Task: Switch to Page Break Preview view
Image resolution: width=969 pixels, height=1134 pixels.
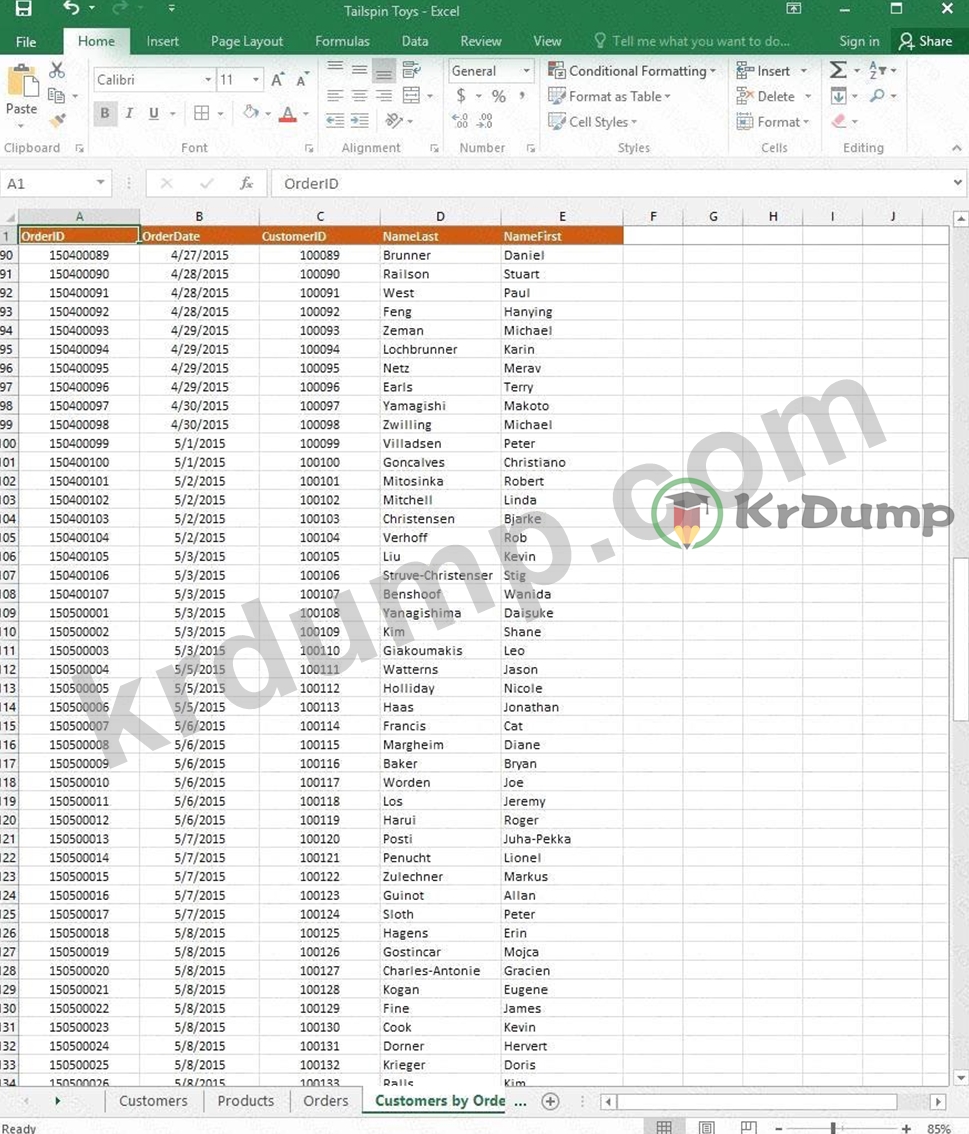Action: tap(748, 1127)
